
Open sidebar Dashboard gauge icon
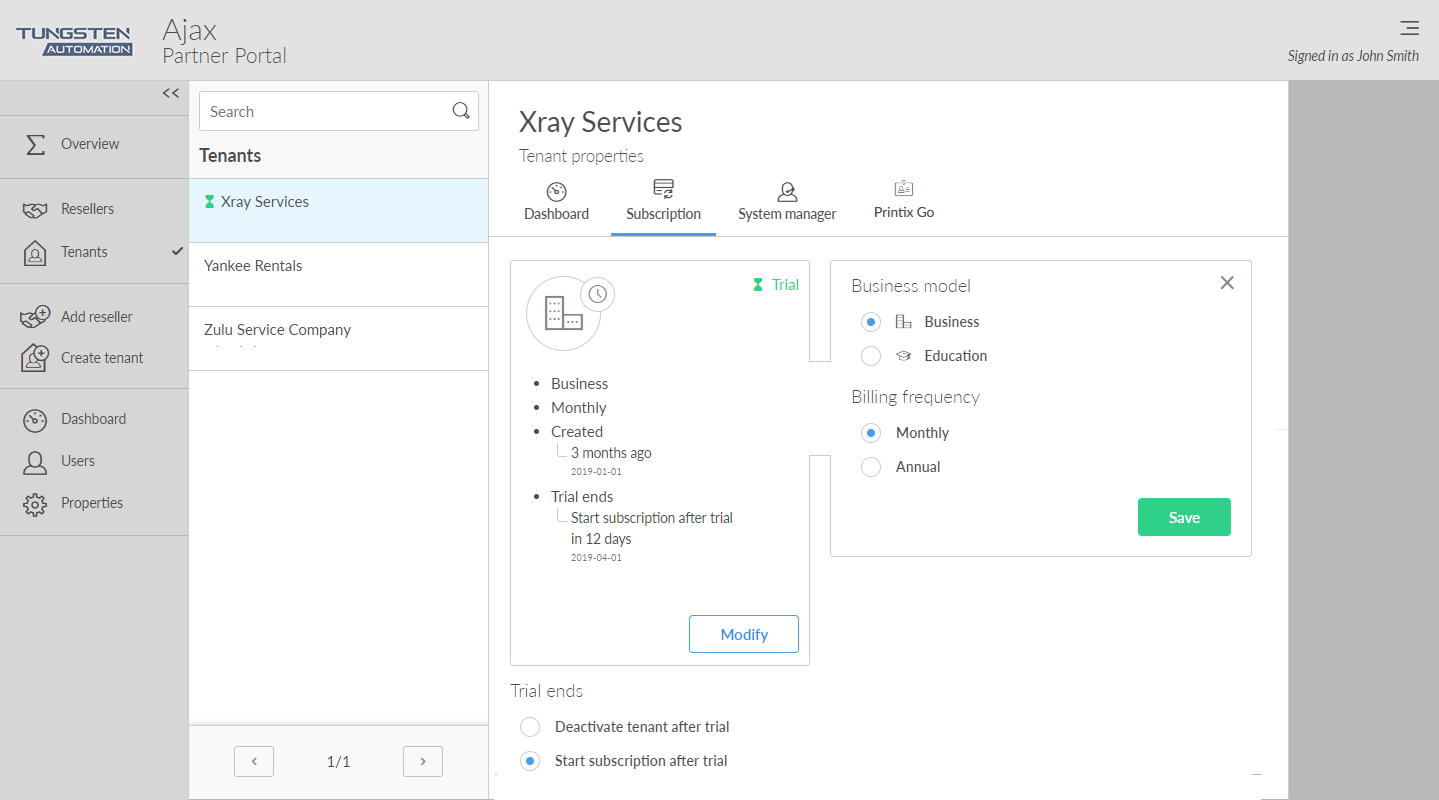pyautogui.click(x=35, y=420)
